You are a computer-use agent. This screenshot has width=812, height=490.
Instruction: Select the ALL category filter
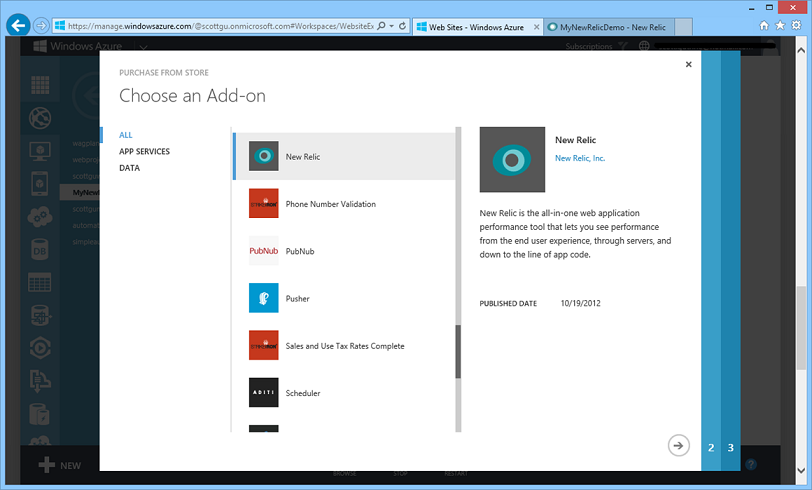126,135
